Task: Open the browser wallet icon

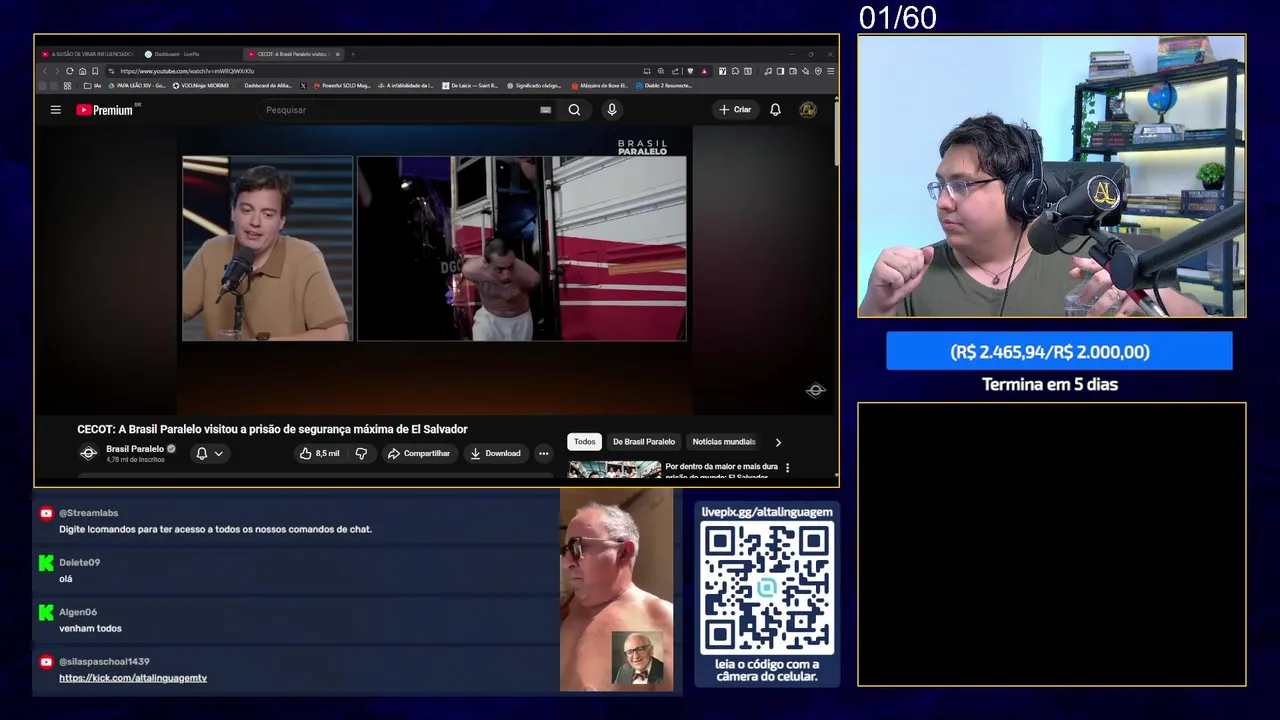Action: 793,71
